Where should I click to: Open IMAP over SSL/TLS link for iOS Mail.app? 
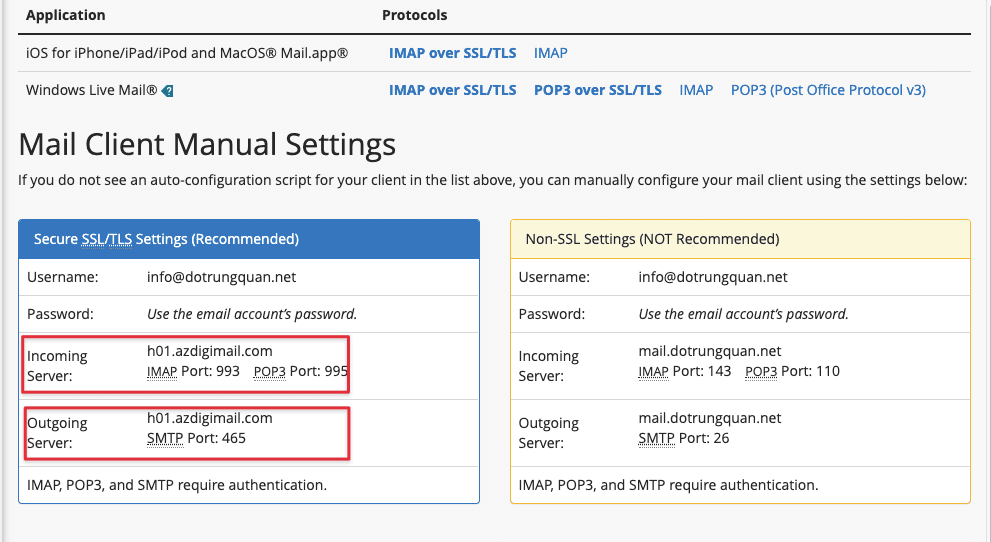tap(452, 53)
